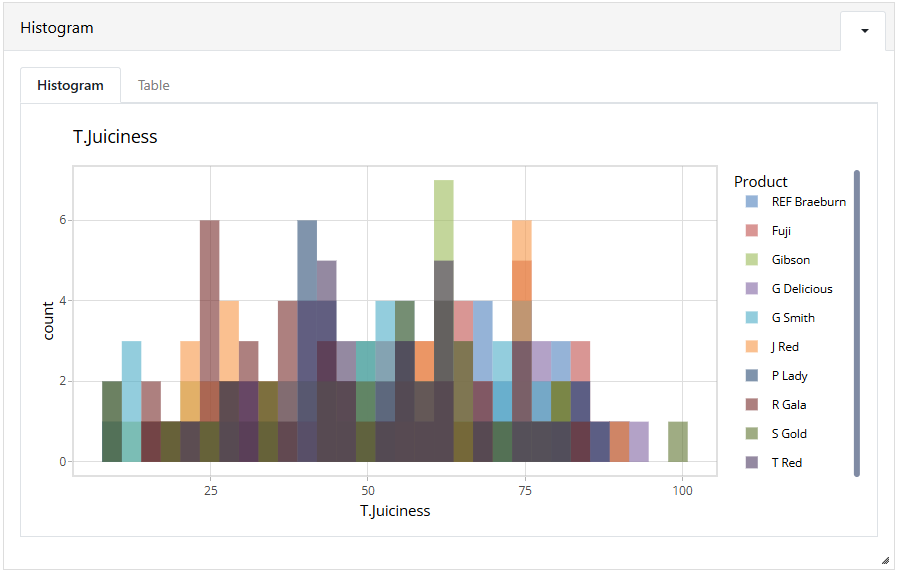The image size is (898, 574).
Task: Click the S Gold legend swatch
Action: point(751,434)
